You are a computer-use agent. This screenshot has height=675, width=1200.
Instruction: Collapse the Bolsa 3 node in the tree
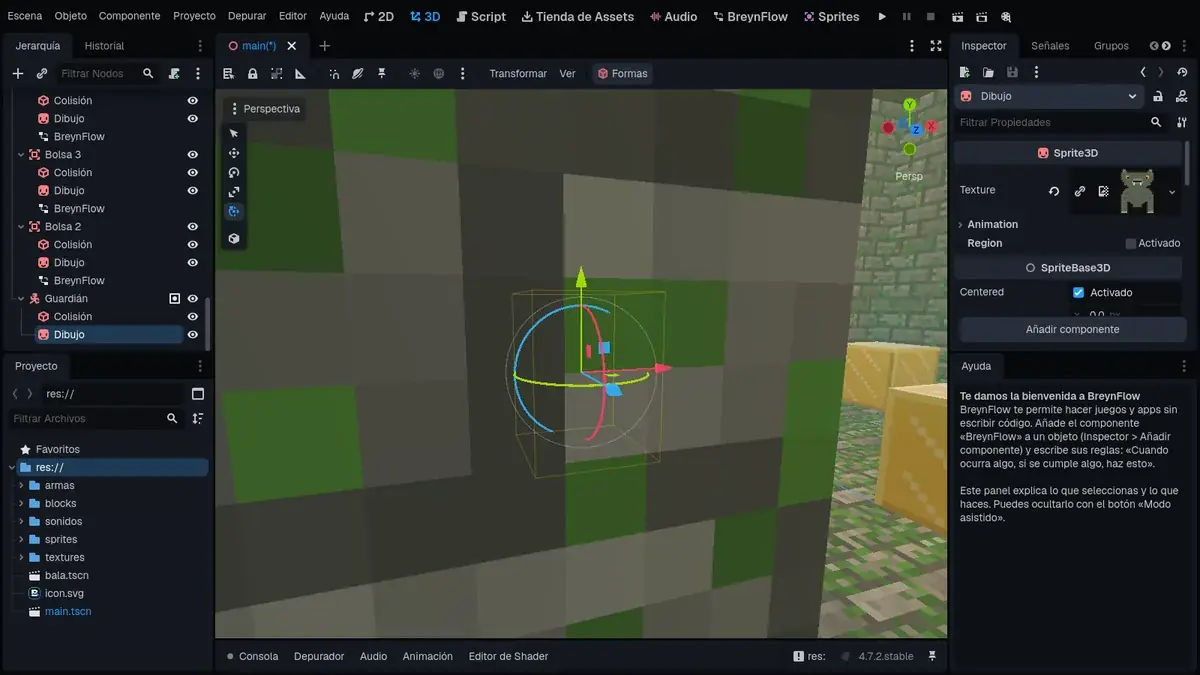pyautogui.click(x=21, y=155)
